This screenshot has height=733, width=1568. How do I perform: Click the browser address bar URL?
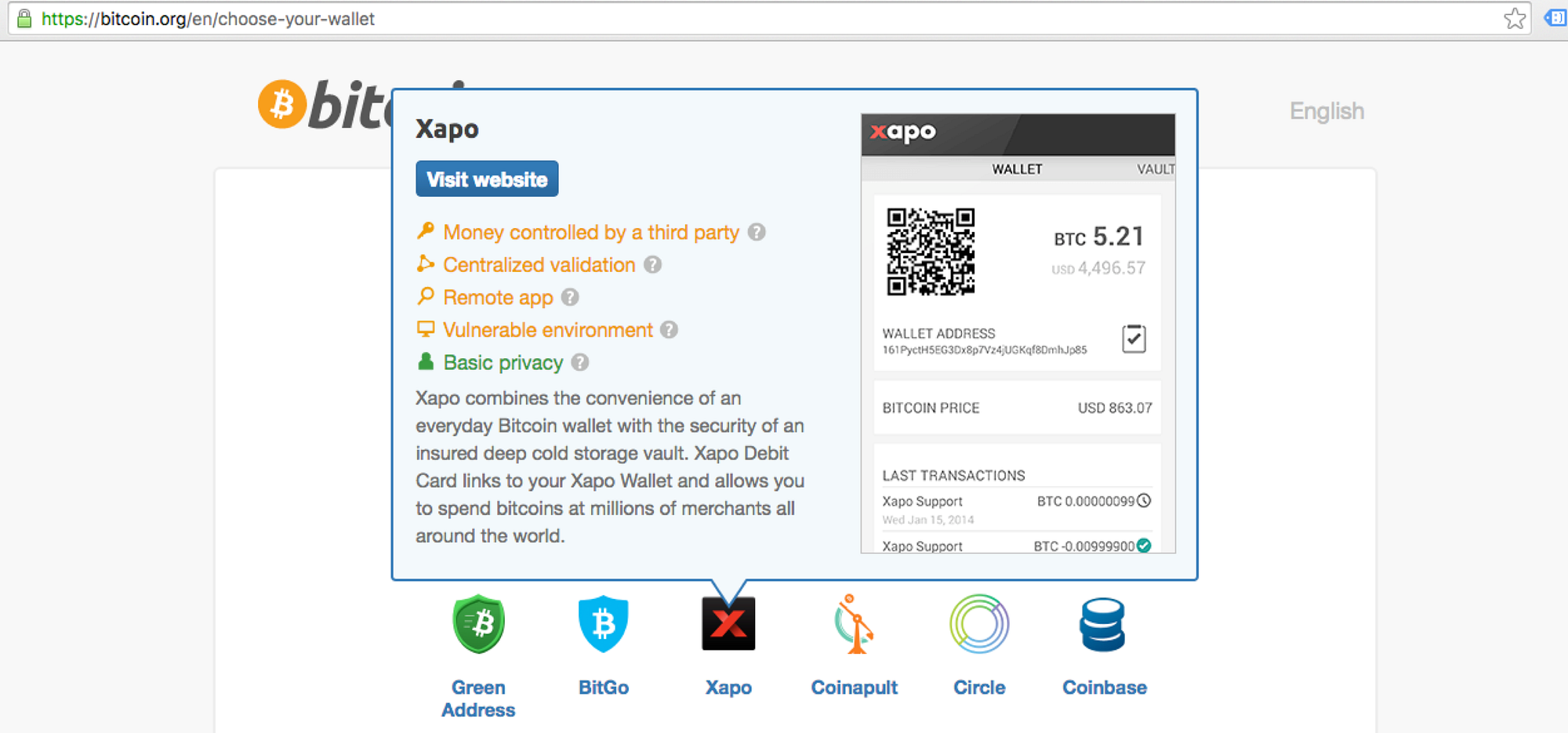208,19
